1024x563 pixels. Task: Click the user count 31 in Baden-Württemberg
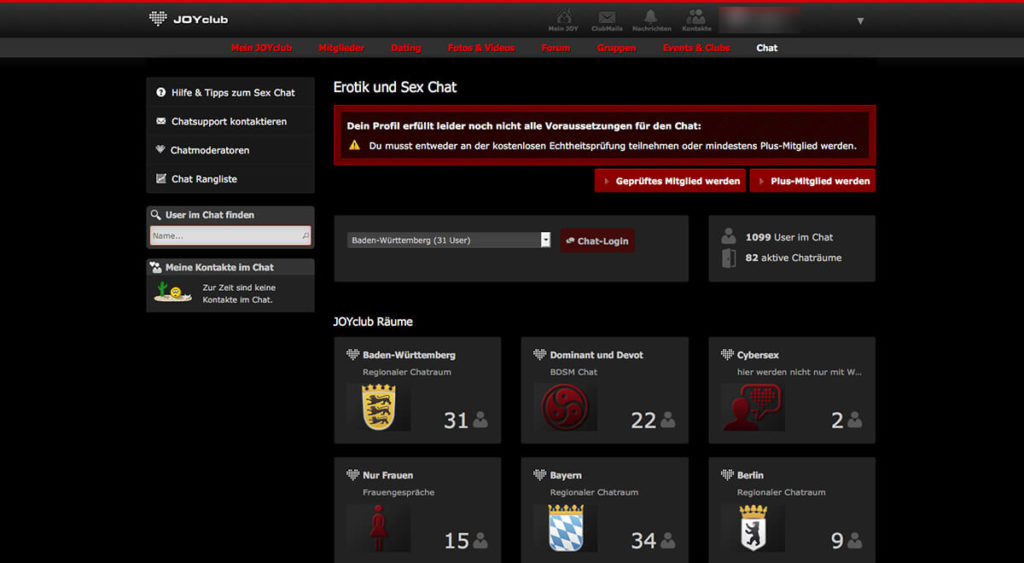pos(456,421)
